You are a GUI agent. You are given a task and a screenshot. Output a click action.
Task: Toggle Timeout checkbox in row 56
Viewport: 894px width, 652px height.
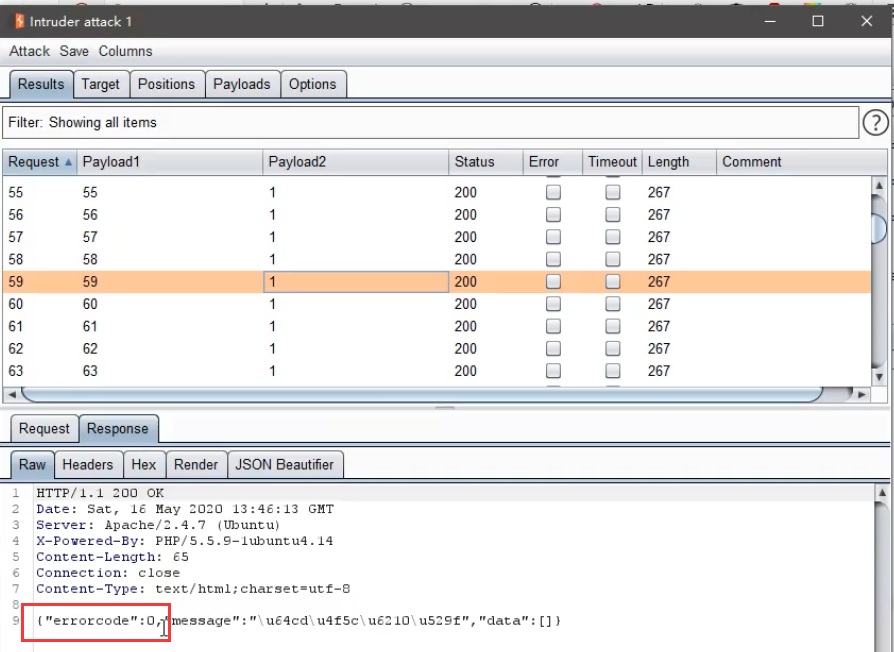point(613,215)
